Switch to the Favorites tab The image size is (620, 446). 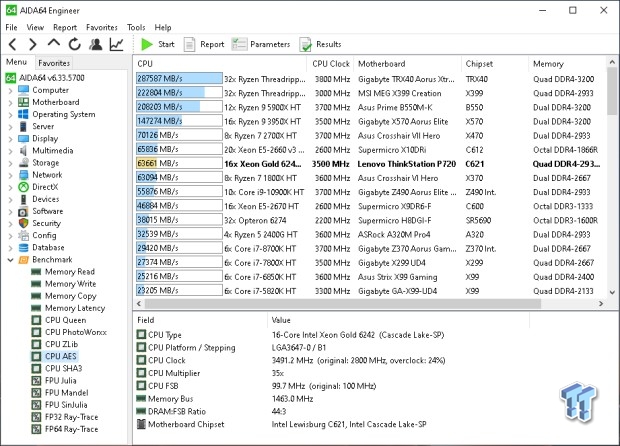click(x=54, y=63)
